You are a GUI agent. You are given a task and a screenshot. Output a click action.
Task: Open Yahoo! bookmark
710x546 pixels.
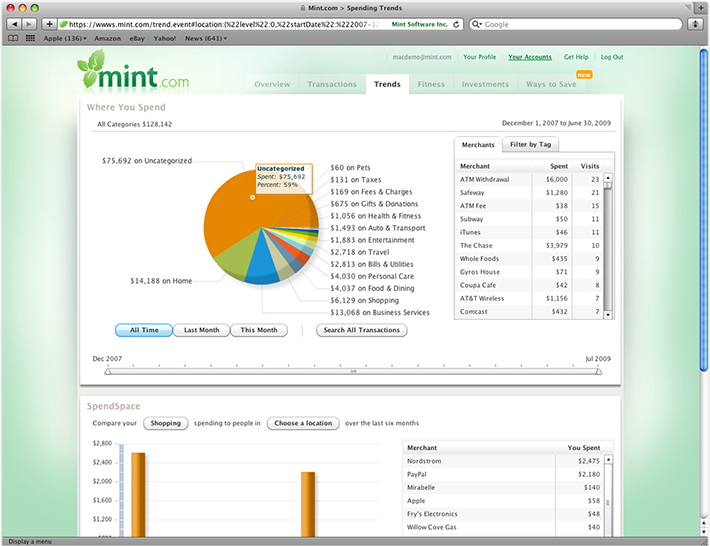(164, 38)
